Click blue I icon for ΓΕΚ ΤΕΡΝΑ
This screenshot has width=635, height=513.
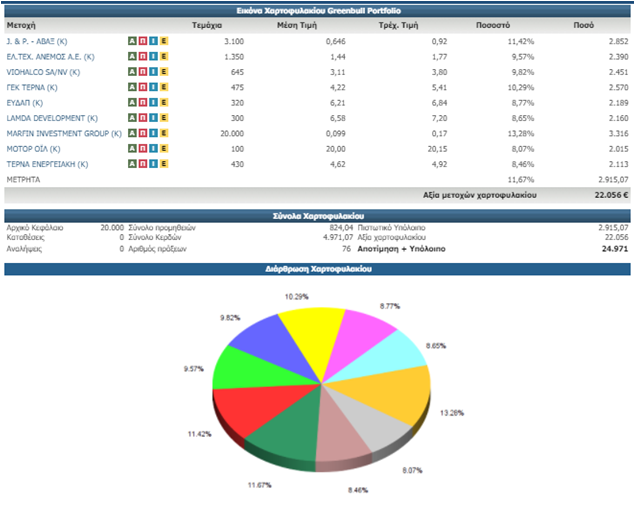pos(153,87)
